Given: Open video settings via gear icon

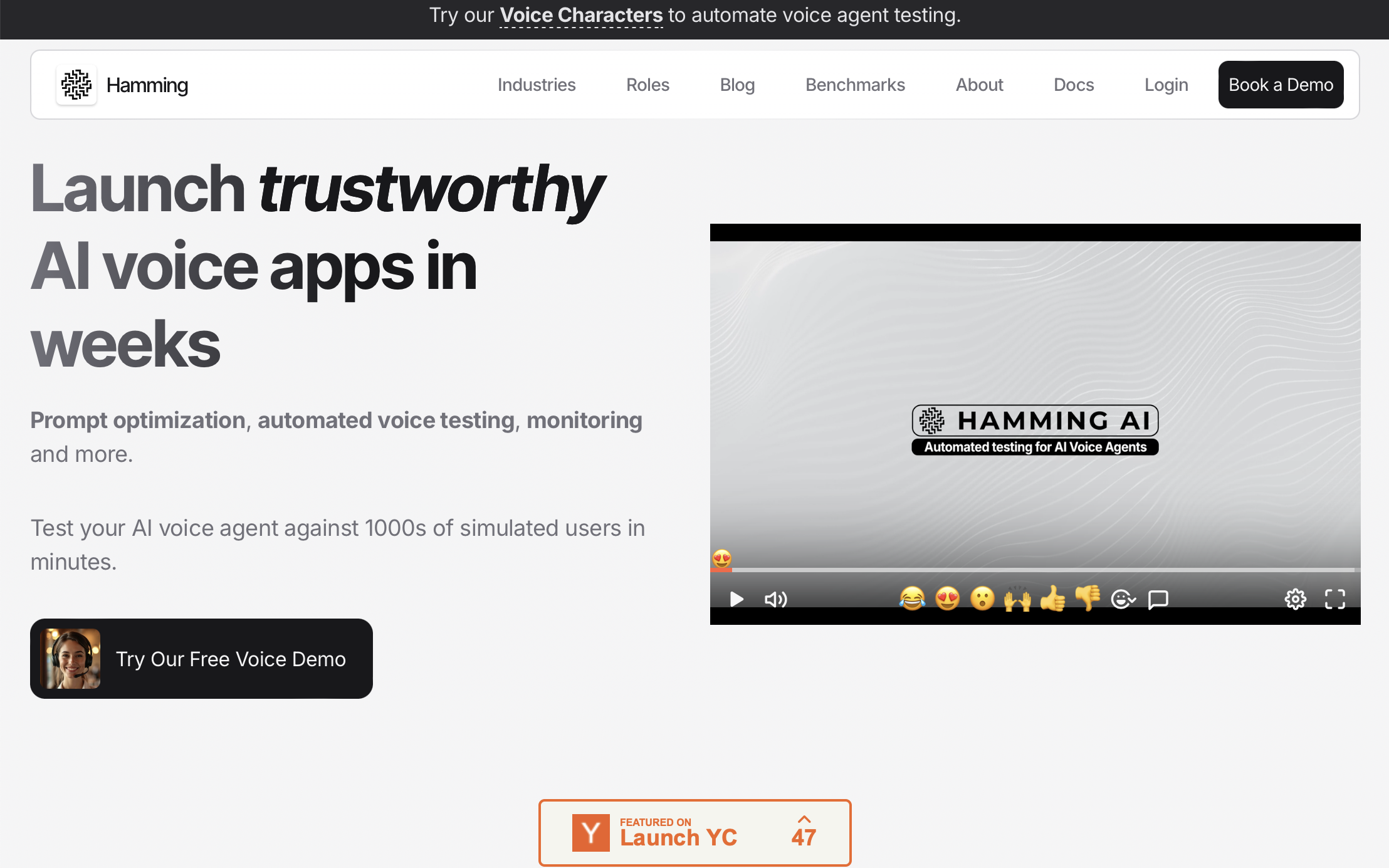Looking at the screenshot, I should (1295, 598).
